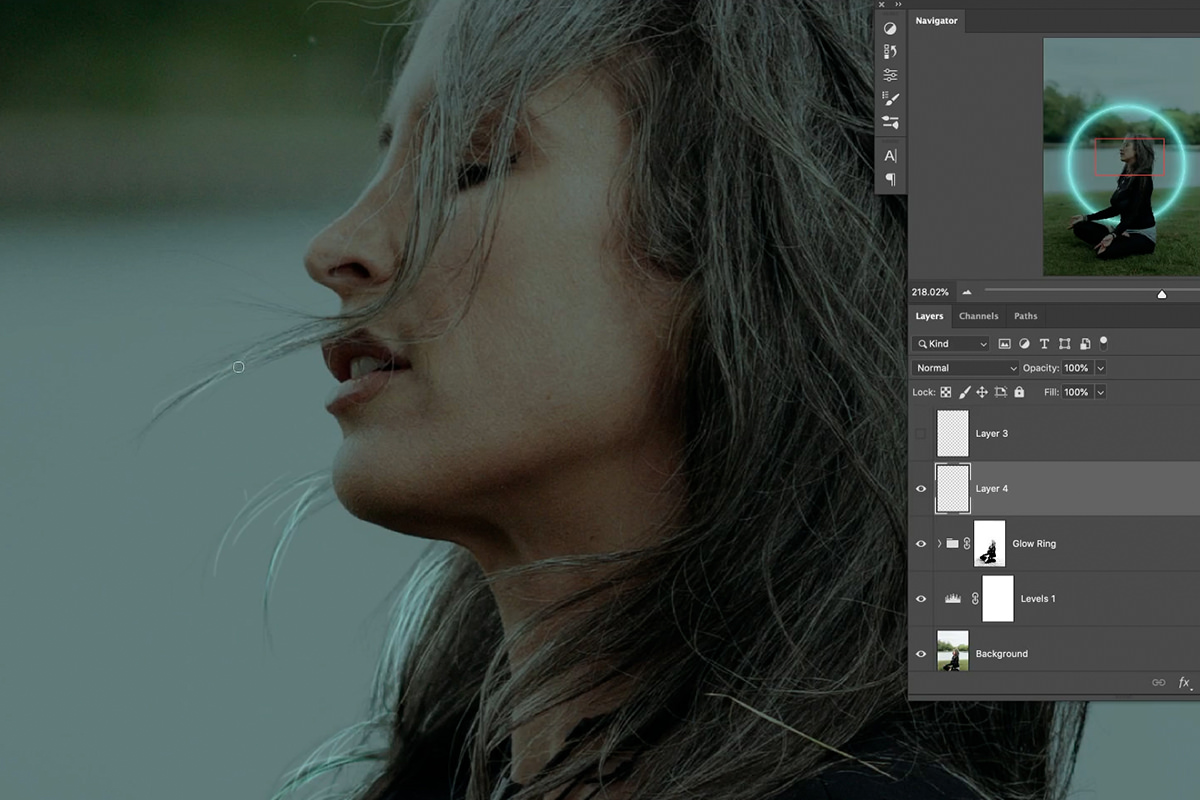Show the hidden Layer 3
Screen dimensions: 1200x800
[x=921, y=433]
